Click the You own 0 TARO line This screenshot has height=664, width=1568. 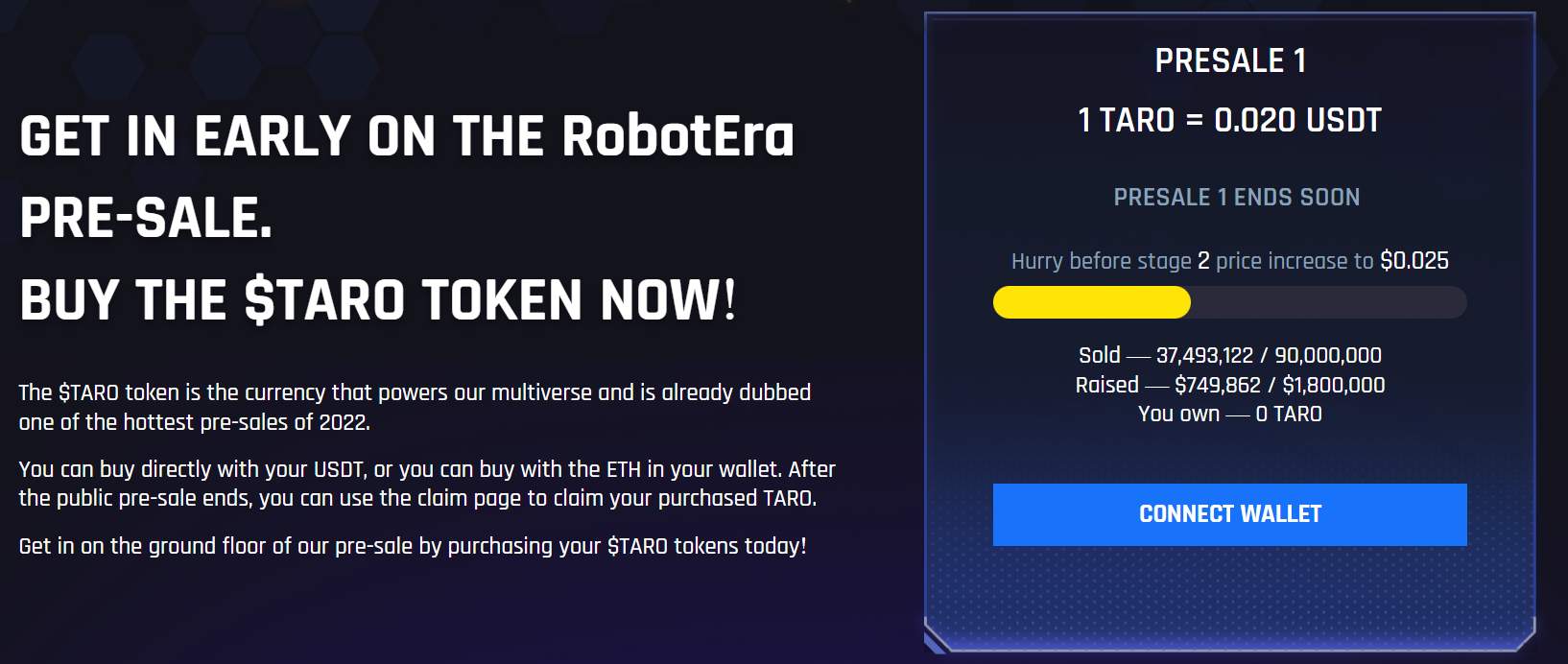tap(1230, 414)
